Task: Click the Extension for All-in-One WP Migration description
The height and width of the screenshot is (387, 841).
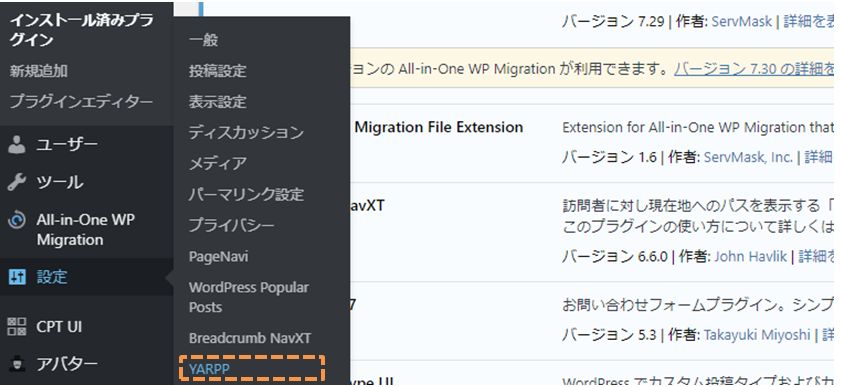Action: tap(698, 128)
